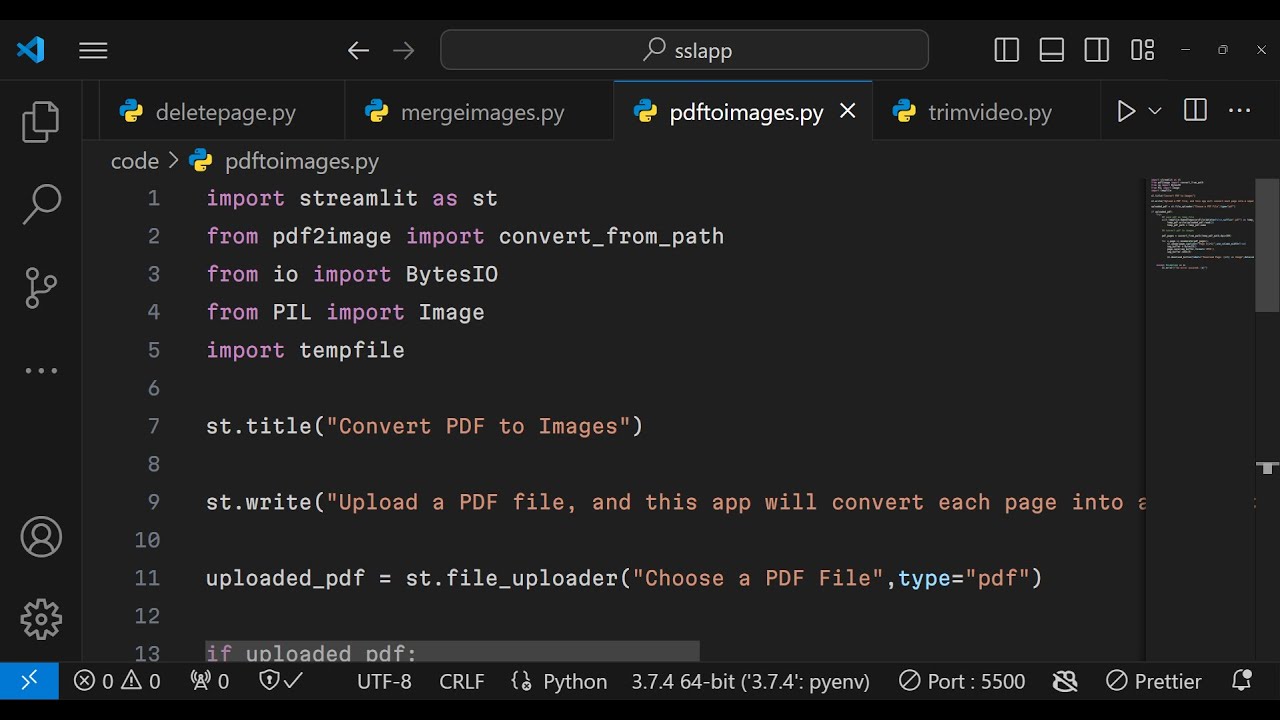The width and height of the screenshot is (1280, 720).
Task: Toggle the primary side bar layout icon
Action: pos(1007,50)
